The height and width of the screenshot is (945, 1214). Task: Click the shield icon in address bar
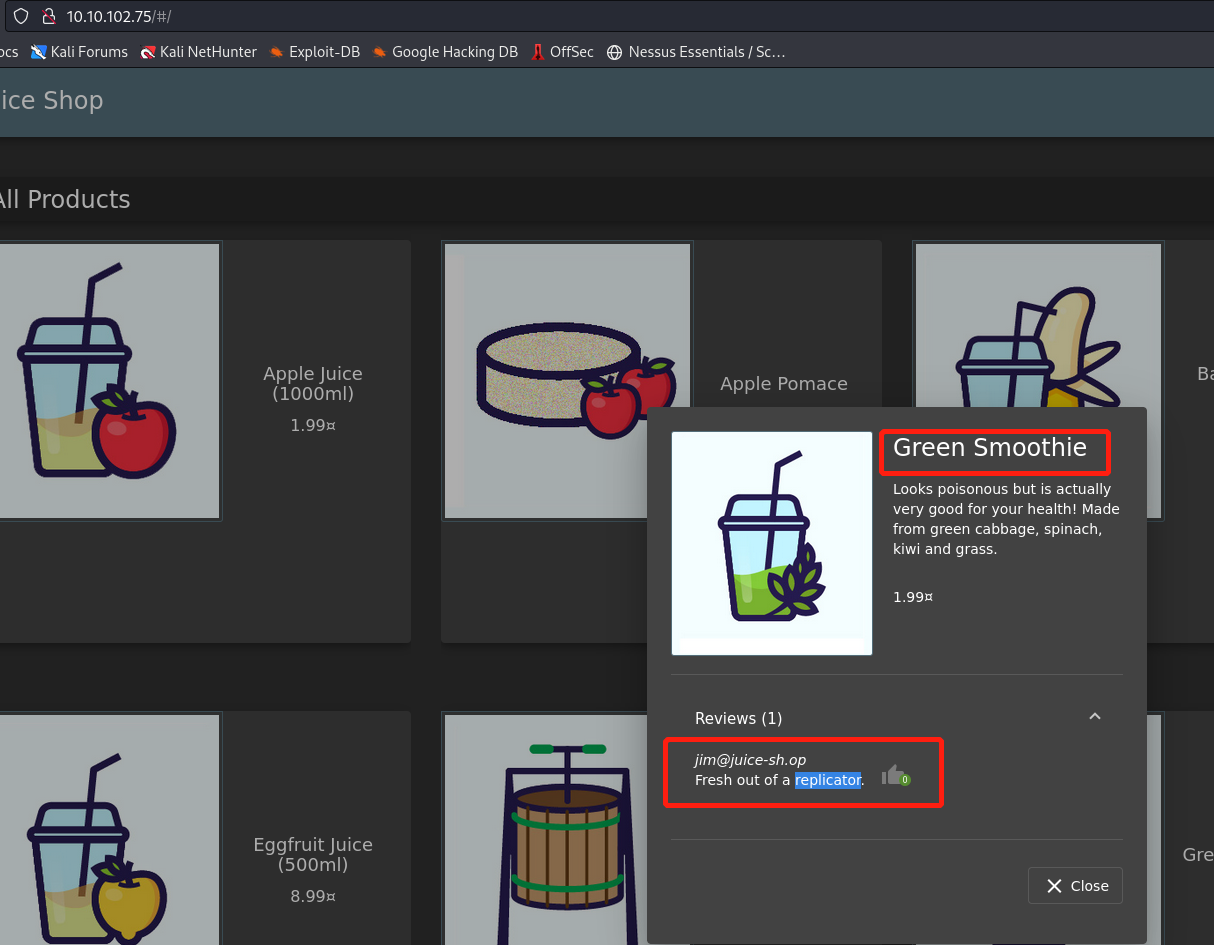click(20, 16)
